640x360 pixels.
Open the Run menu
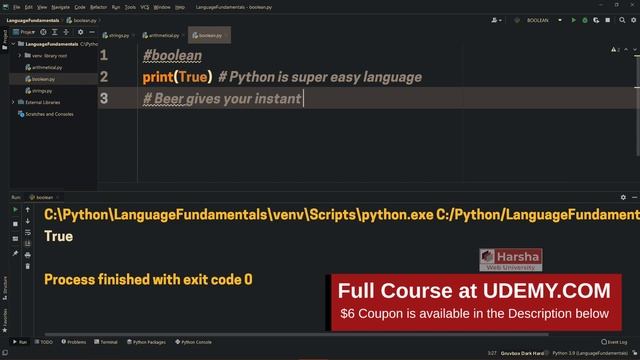[116, 7]
